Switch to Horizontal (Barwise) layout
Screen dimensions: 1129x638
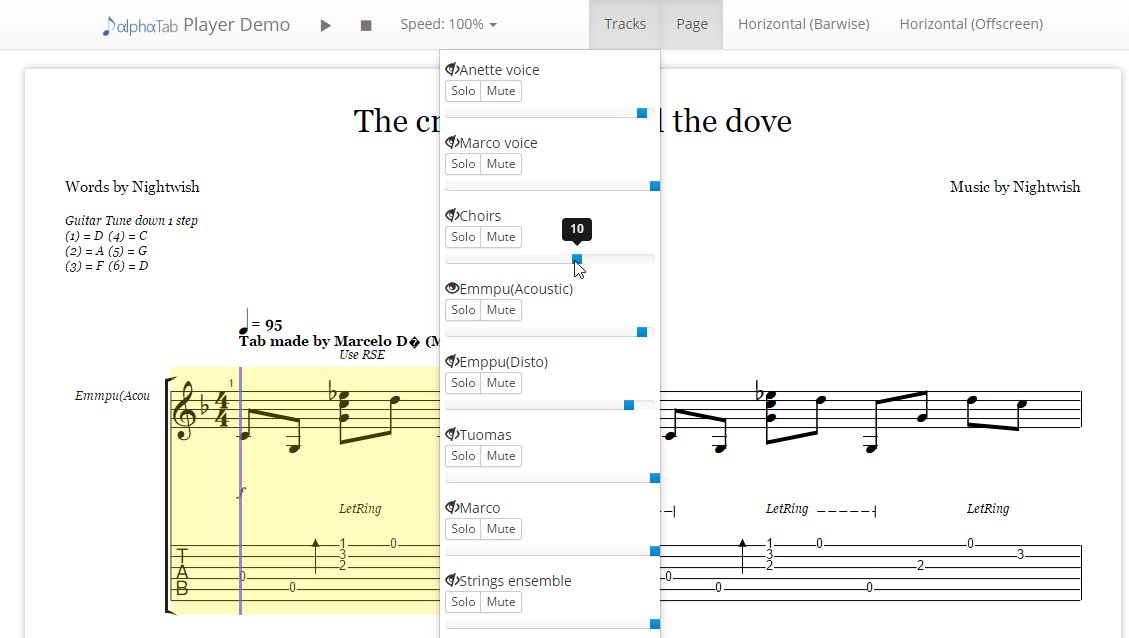[804, 24]
